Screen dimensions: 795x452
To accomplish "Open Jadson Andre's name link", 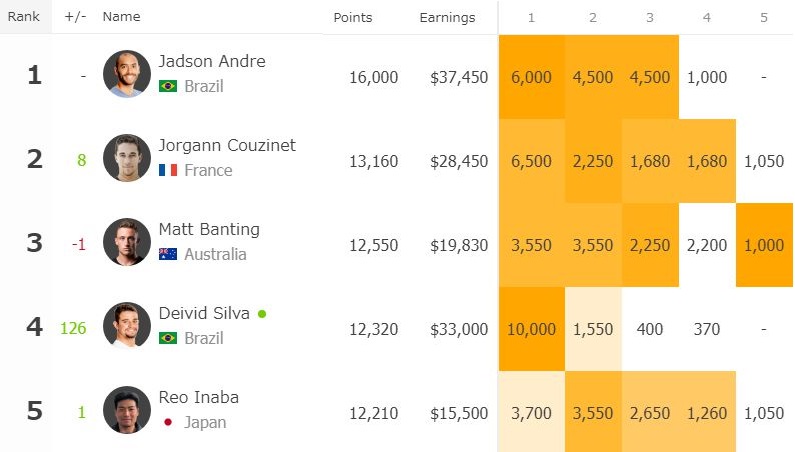I will pyautogui.click(x=212, y=61).
